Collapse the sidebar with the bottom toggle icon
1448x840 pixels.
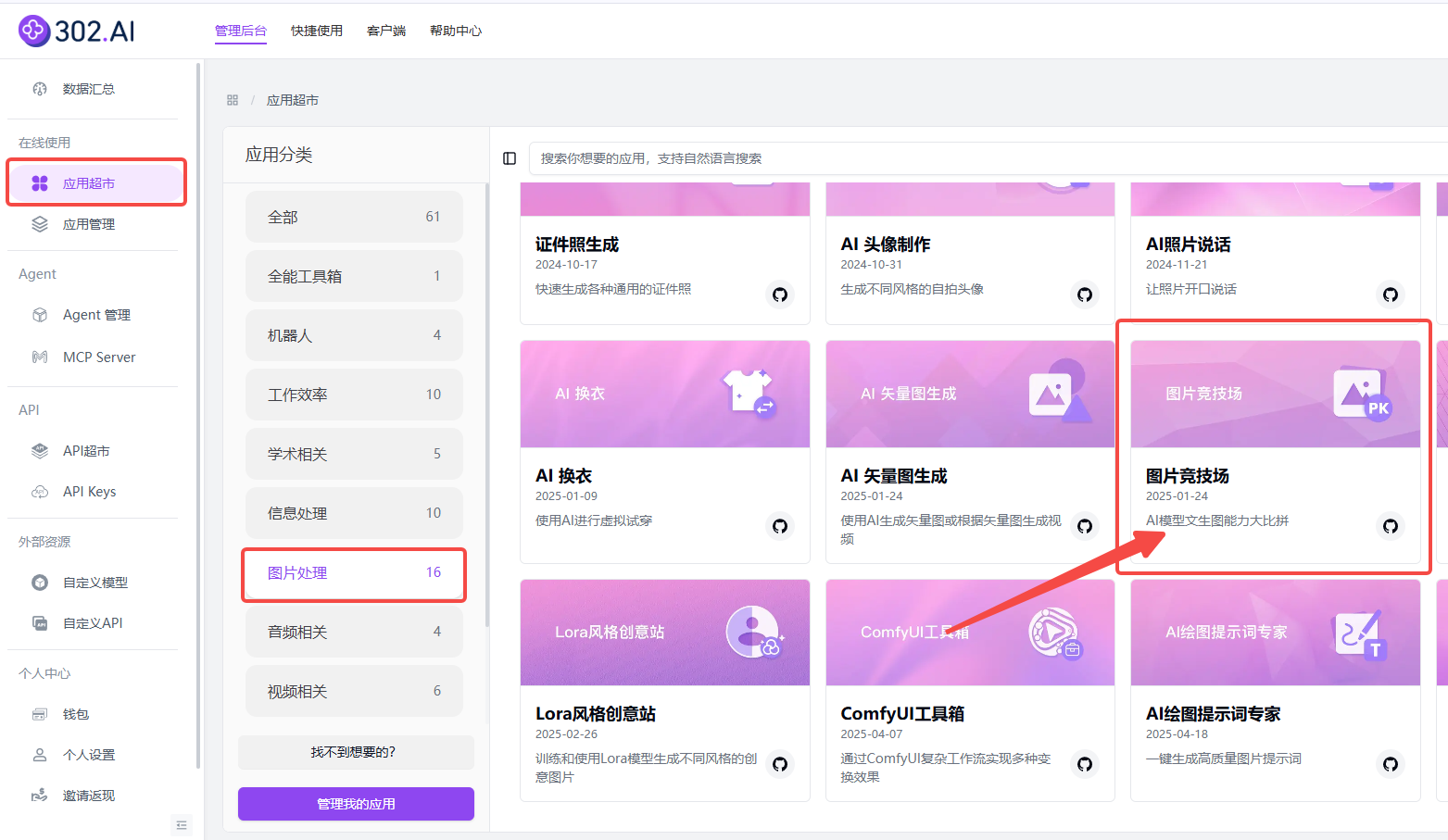coord(182,825)
